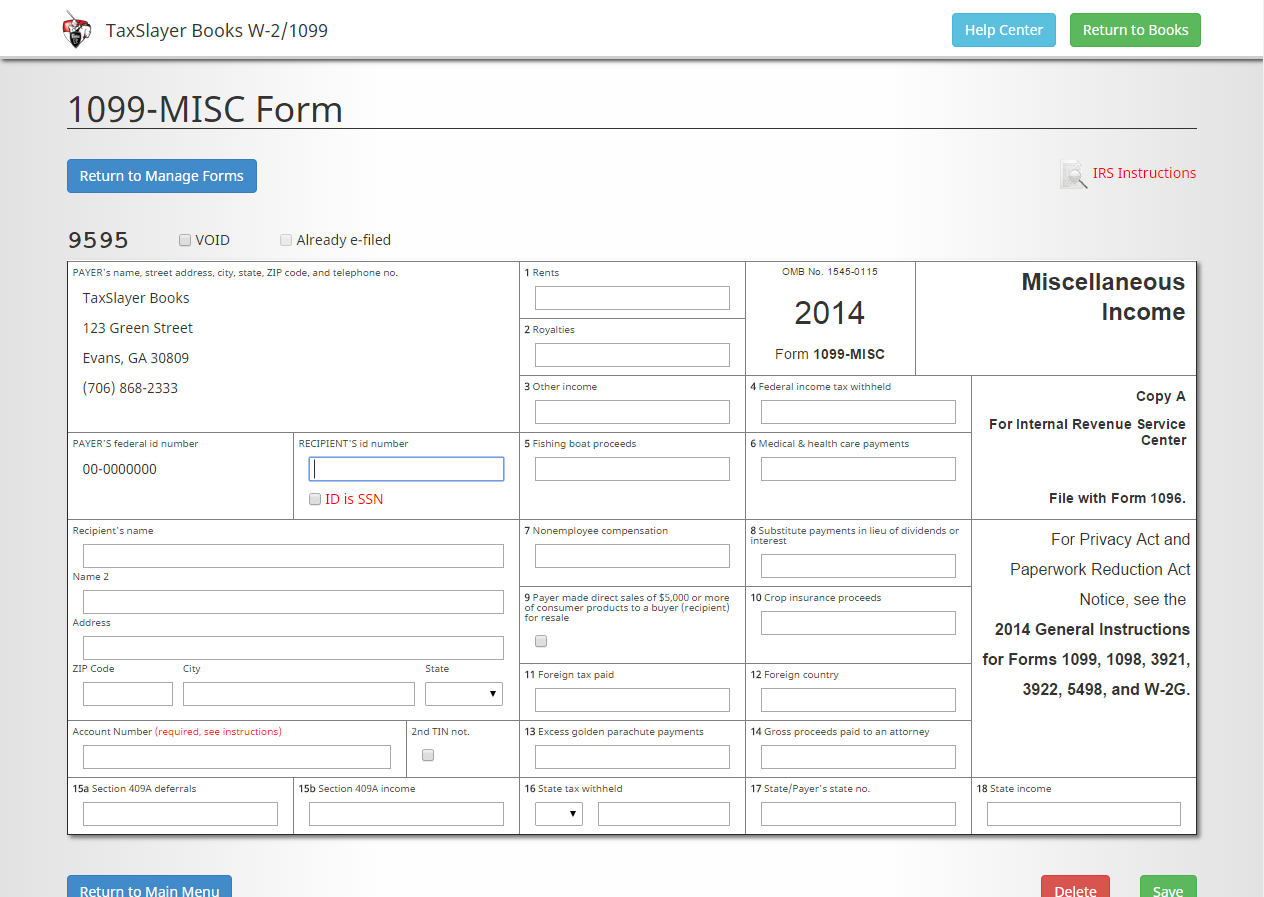Click Return to Manage Forms button
Image resolution: width=1264 pixels, height=897 pixels.
tap(162, 176)
